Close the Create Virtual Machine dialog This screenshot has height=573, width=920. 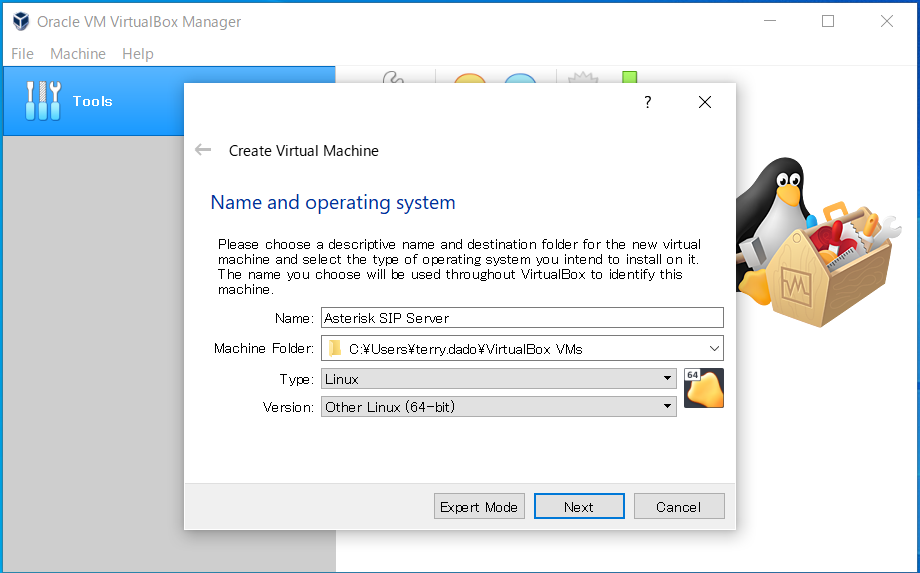705,102
